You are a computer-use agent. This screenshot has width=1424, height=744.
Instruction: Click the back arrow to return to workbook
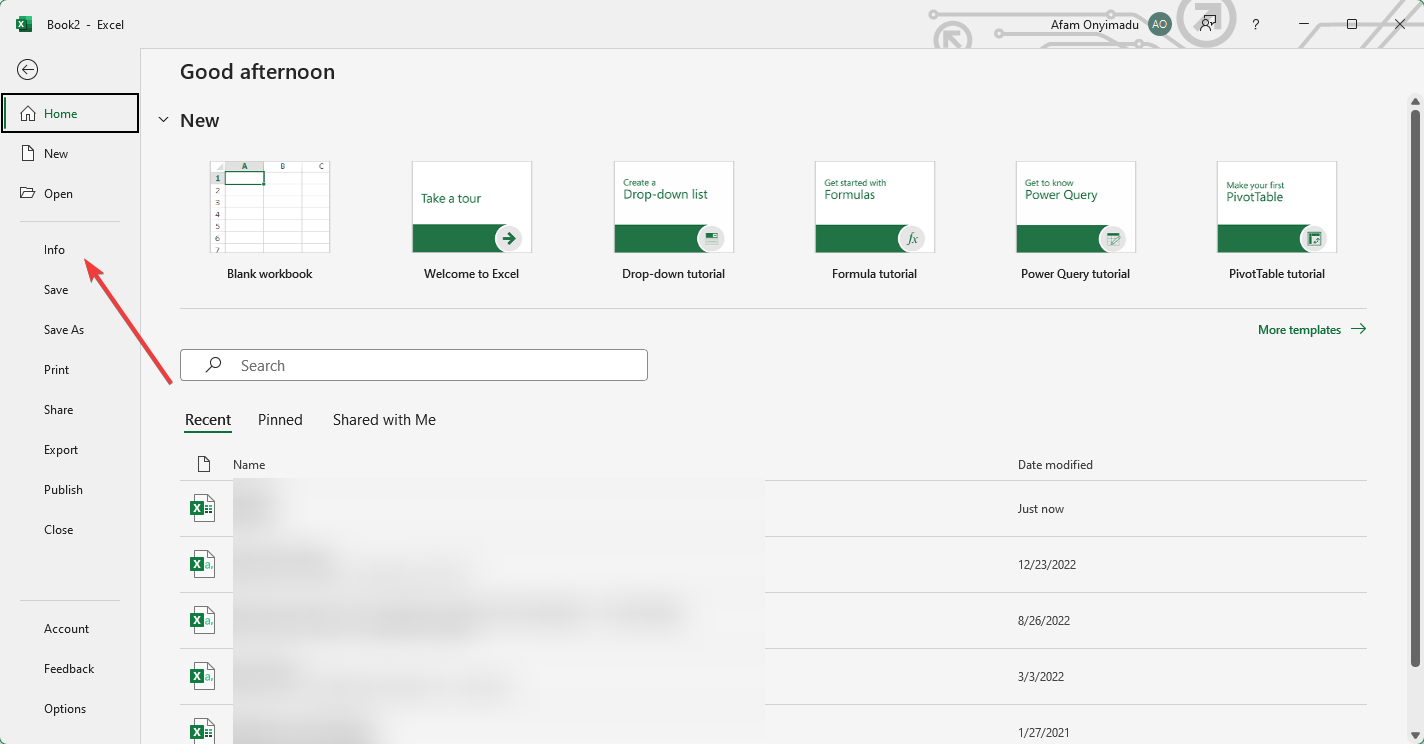pyautogui.click(x=28, y=69)
